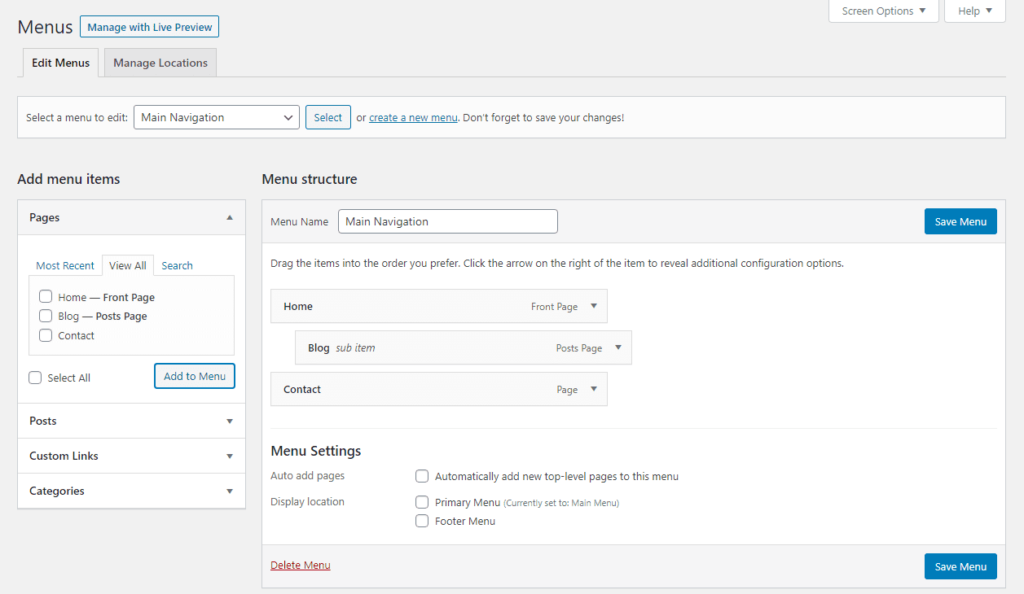Image resolution: width=1024 pixels, height=594 pixels.
Task: Click the create a new menu link
Action: [x=413, y=118]
